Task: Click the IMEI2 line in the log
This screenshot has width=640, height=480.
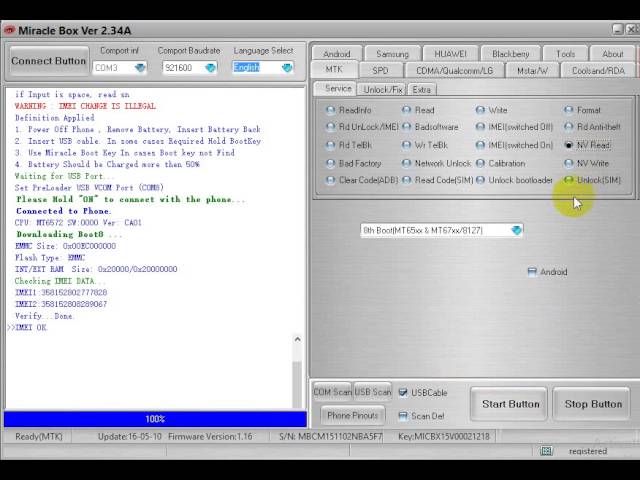Action: coord(61,304)
